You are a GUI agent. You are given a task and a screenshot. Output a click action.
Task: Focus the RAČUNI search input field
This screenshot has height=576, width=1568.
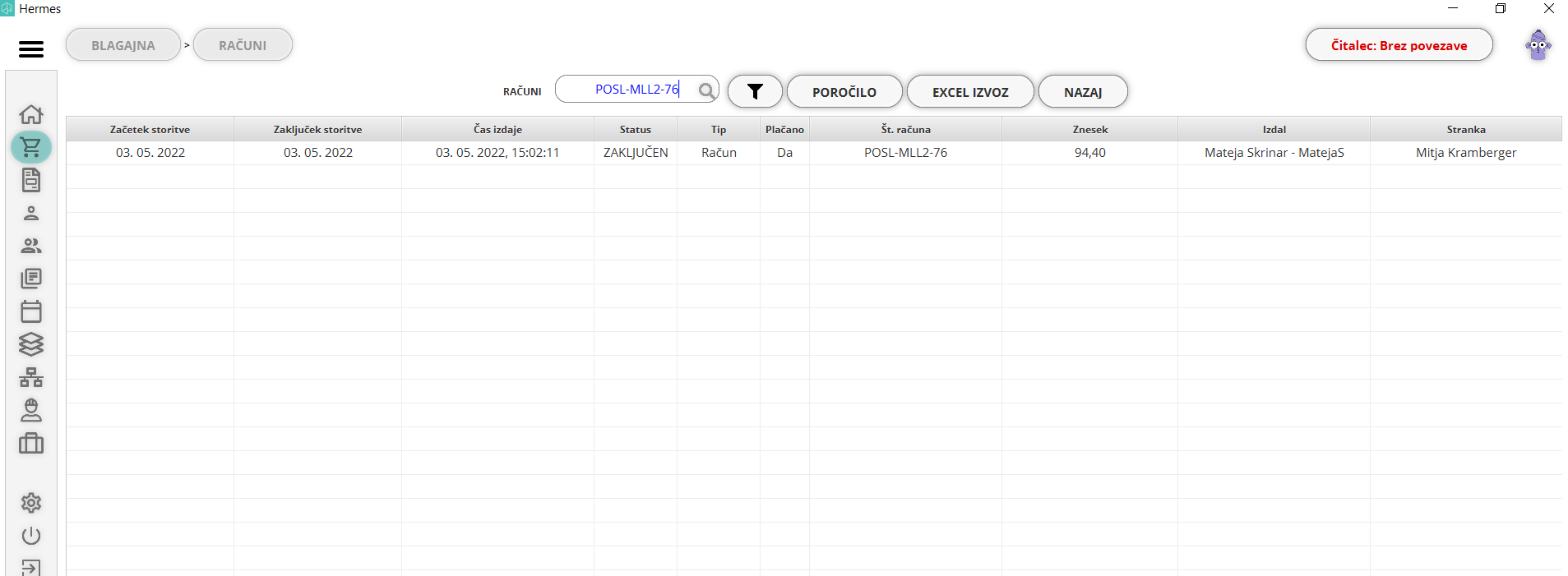point(636,89)
